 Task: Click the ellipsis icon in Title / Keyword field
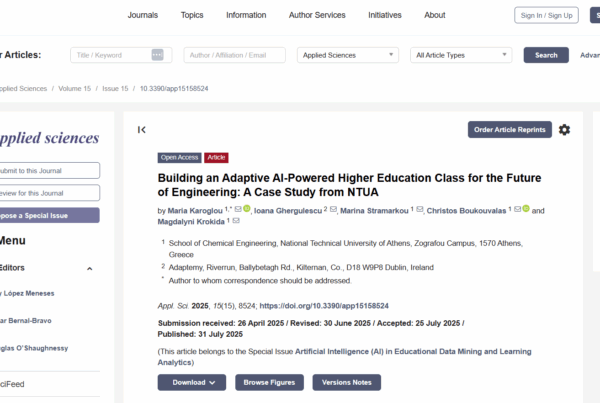[x=157, y=55]
